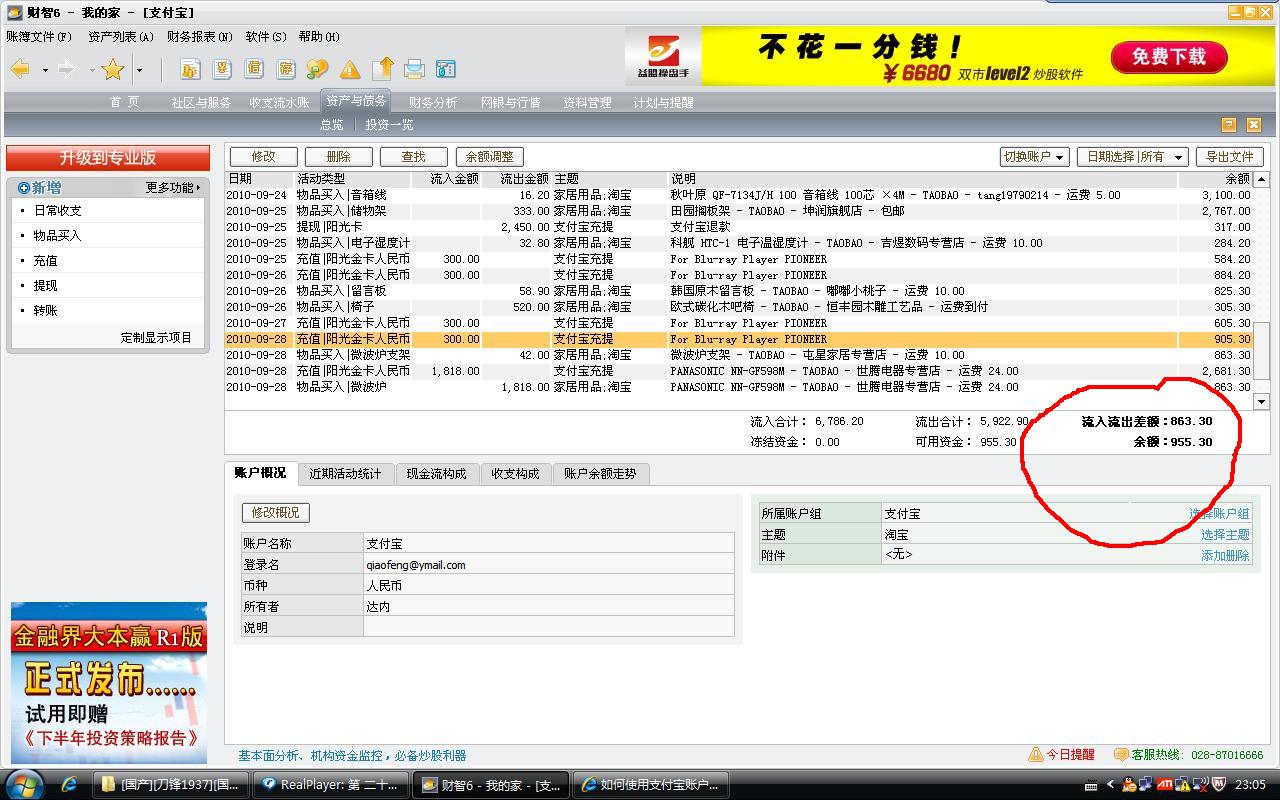Click the 存 toolbar icon
1280x800 pixels.
(286, 69)
